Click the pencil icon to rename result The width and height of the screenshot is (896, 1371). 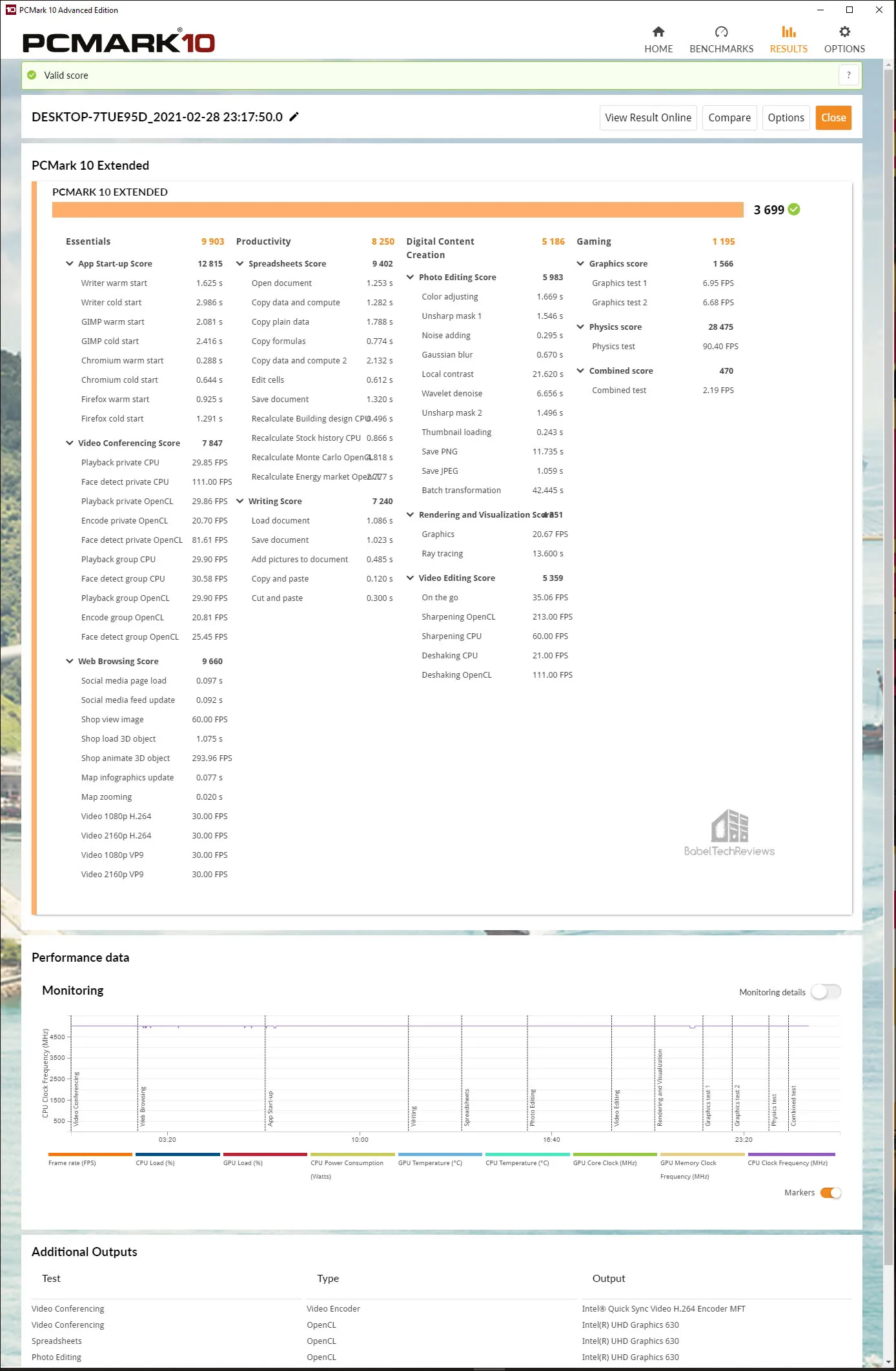pos(294,117)
